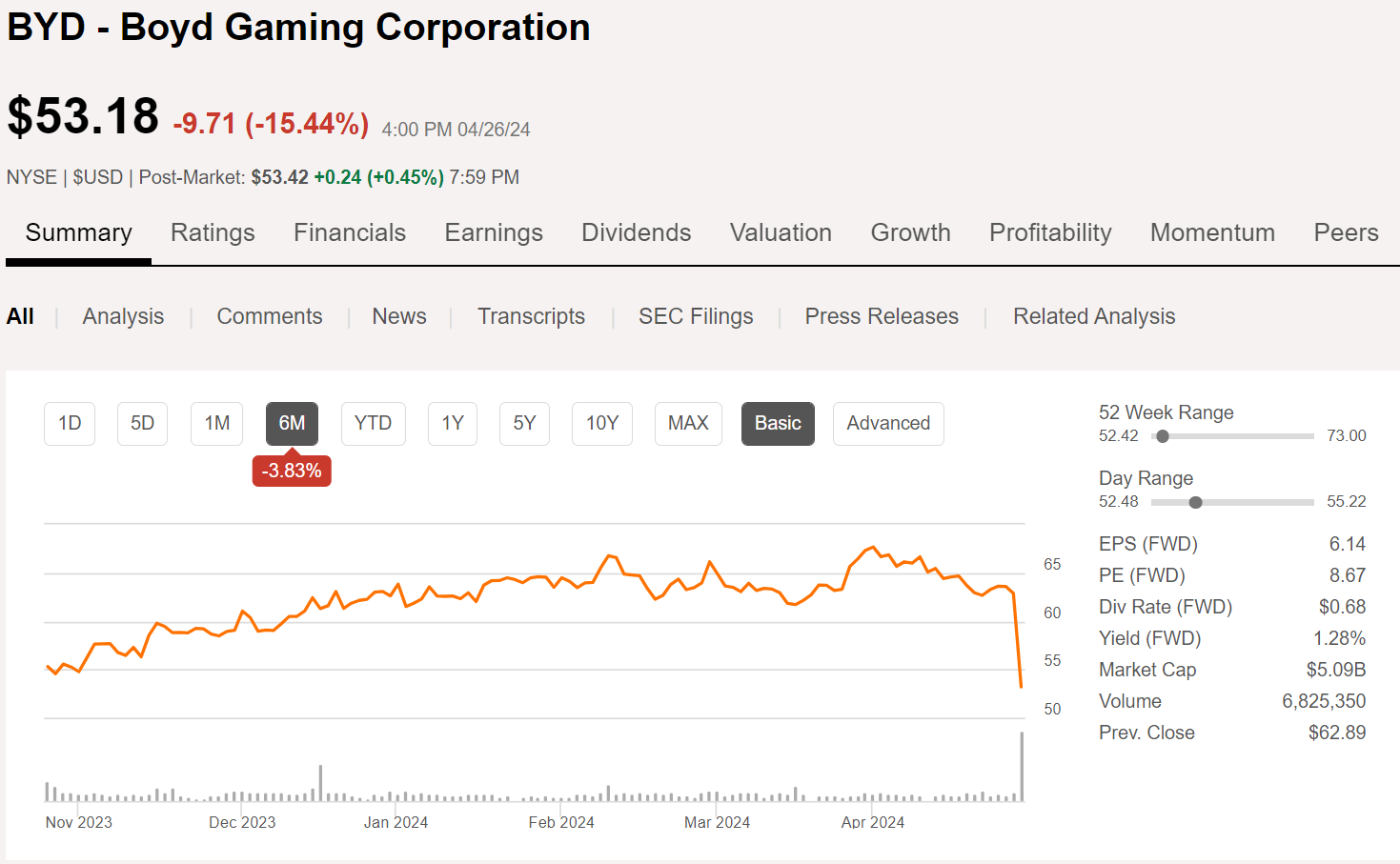Filter feed by Analysis
This screenshot has width=1400, height=864.
pyautogui.click(x=123, y=316)
